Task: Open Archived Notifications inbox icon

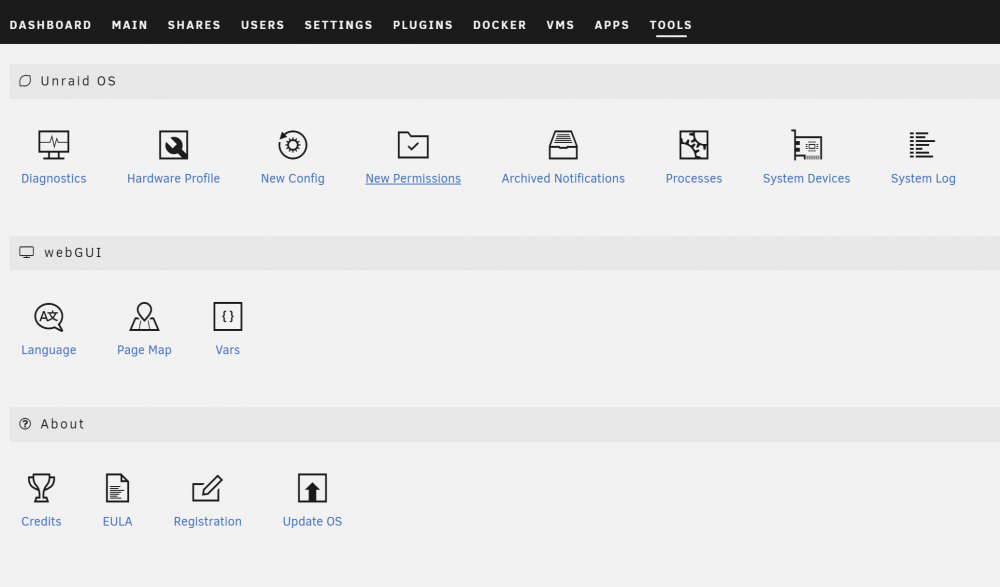Action: (x=563, y=145)
